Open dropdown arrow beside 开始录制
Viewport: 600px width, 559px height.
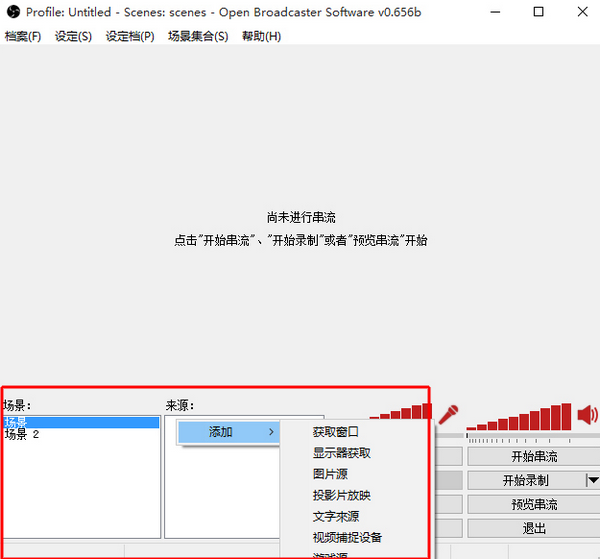pyautogui.click(x=593, y=481)
